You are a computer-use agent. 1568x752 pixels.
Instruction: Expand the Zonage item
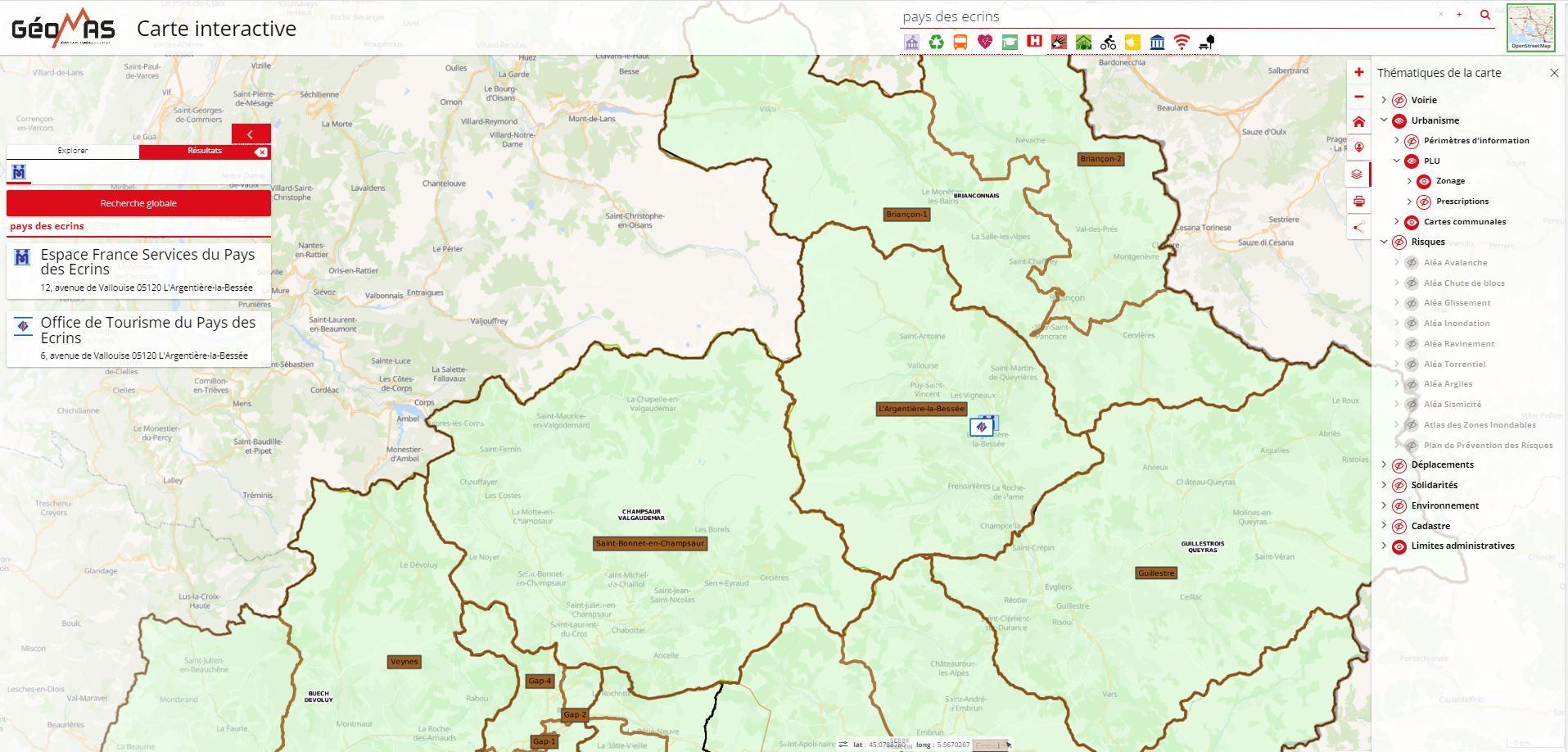coord(1409,181)
